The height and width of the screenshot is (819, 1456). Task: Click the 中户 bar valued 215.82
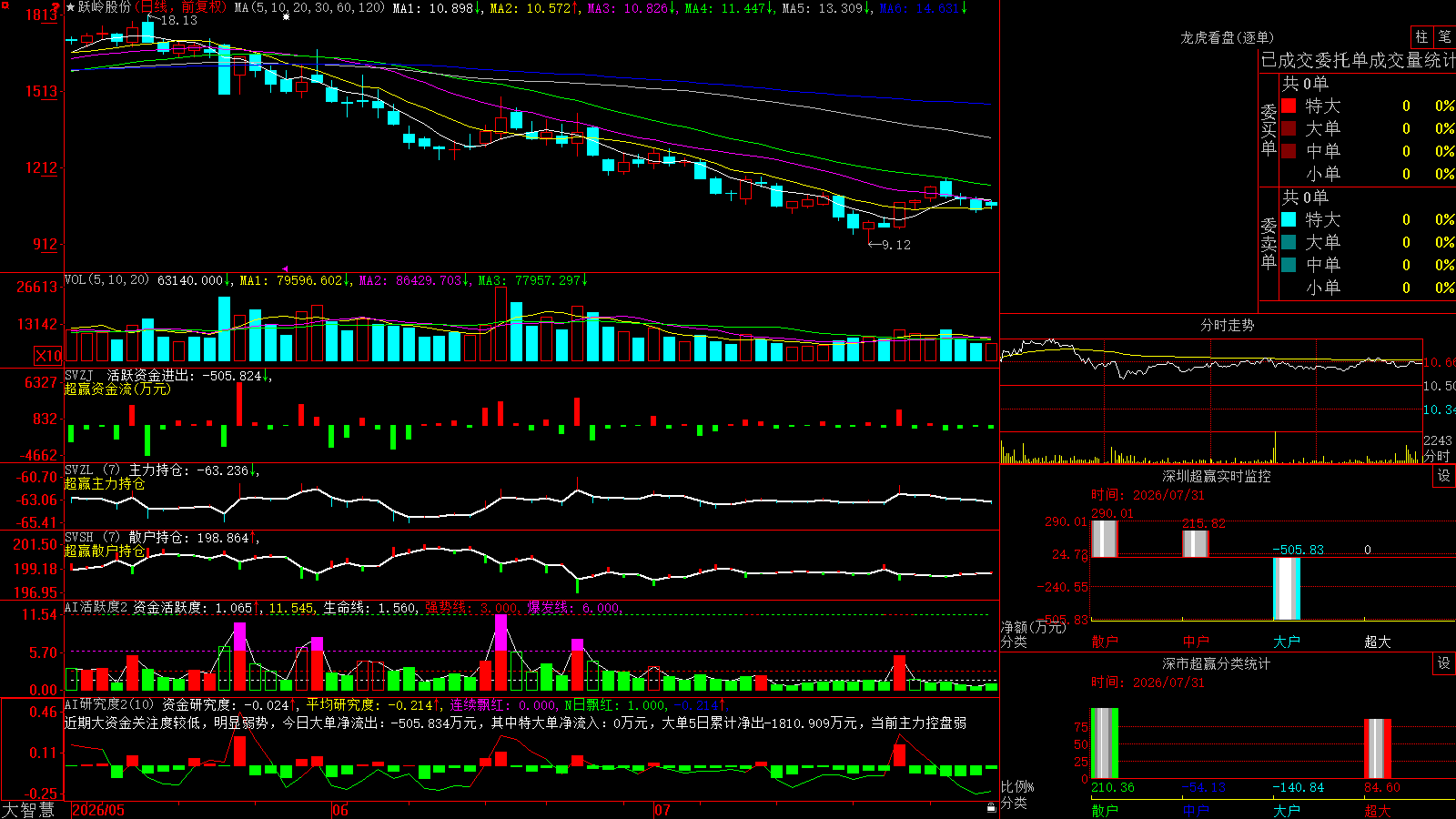[1196, 543]
